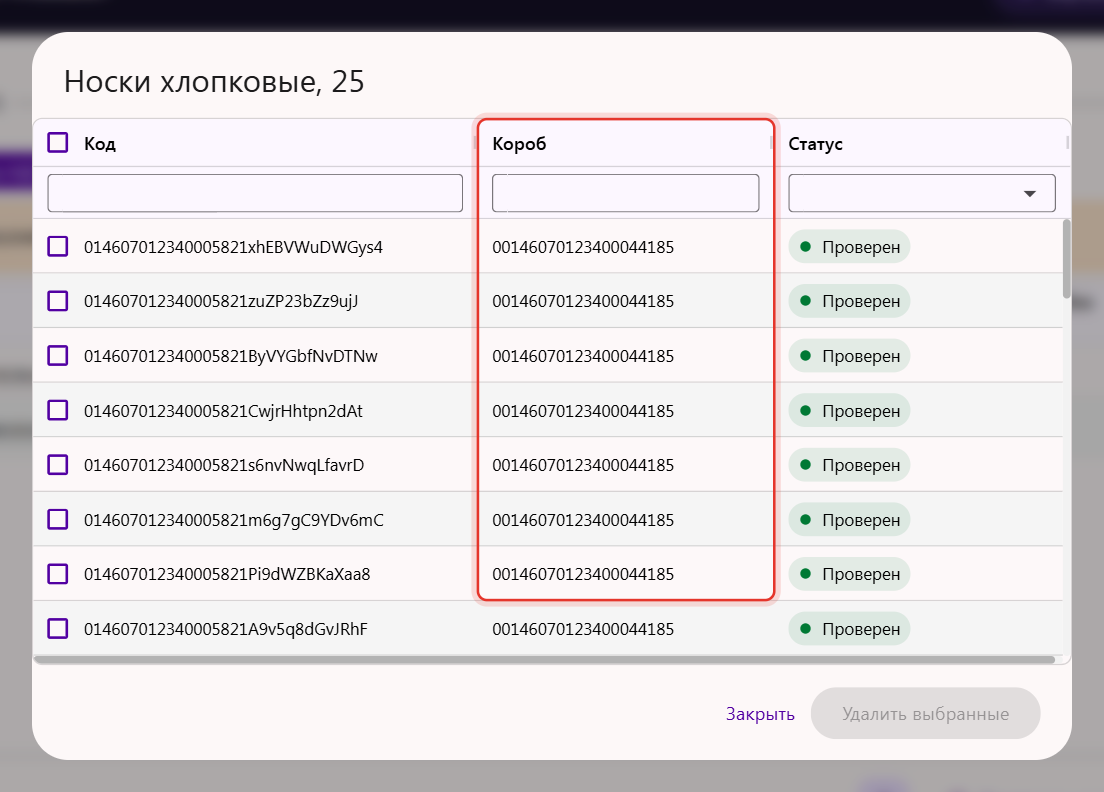Click the Закрыть link
The width and height of the screenshot is (1104, 792).
click(x=760, y=714)
